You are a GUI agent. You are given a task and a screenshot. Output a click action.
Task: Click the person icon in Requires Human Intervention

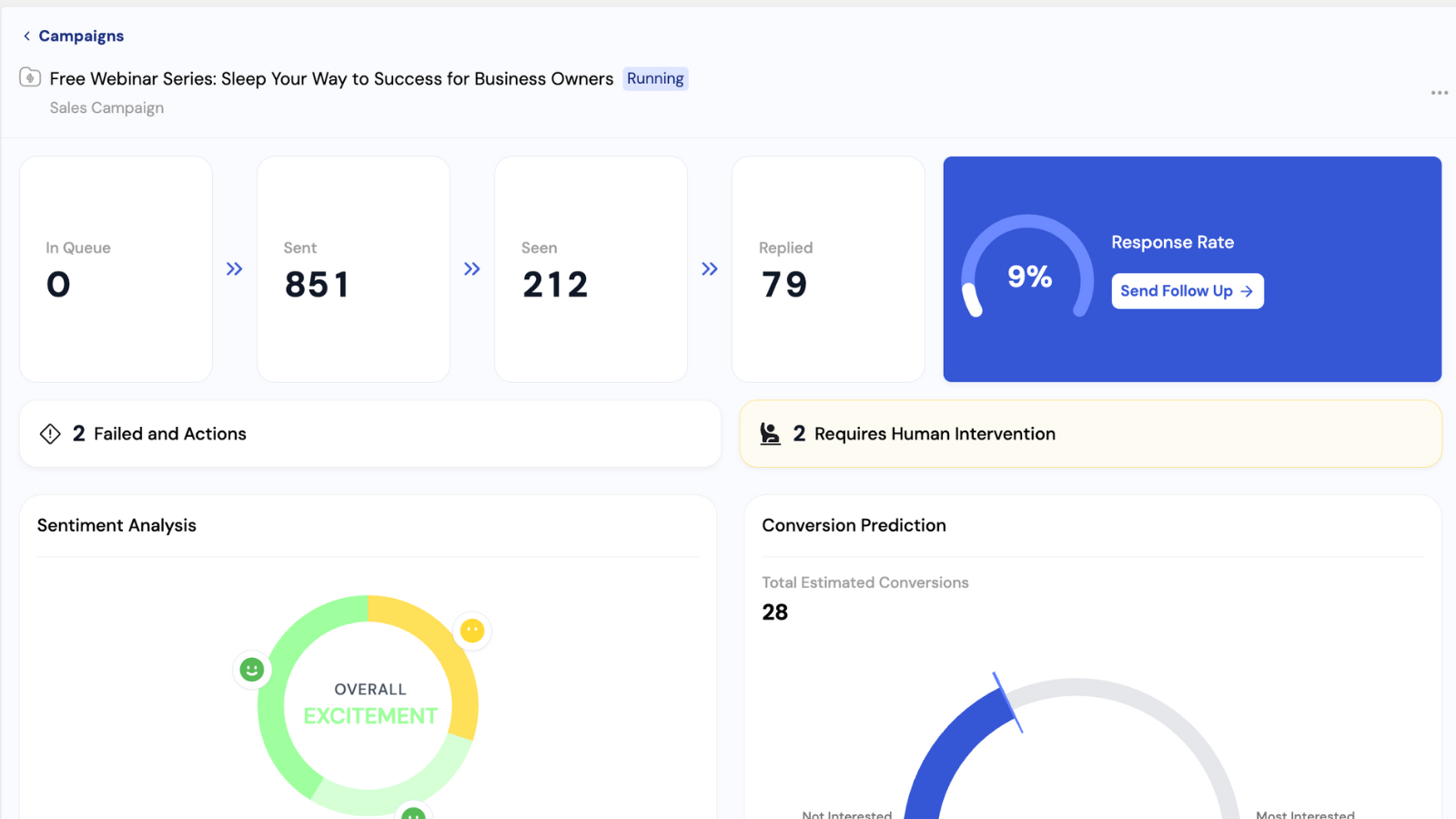click(771, 434)
